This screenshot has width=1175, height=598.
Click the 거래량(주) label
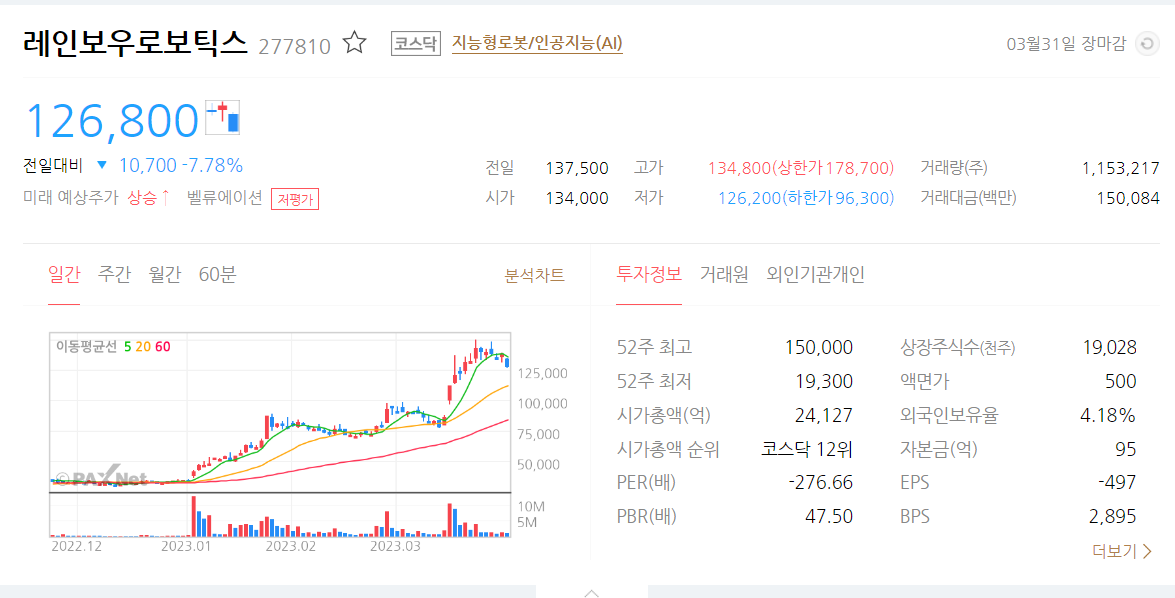tap(955, 168)
